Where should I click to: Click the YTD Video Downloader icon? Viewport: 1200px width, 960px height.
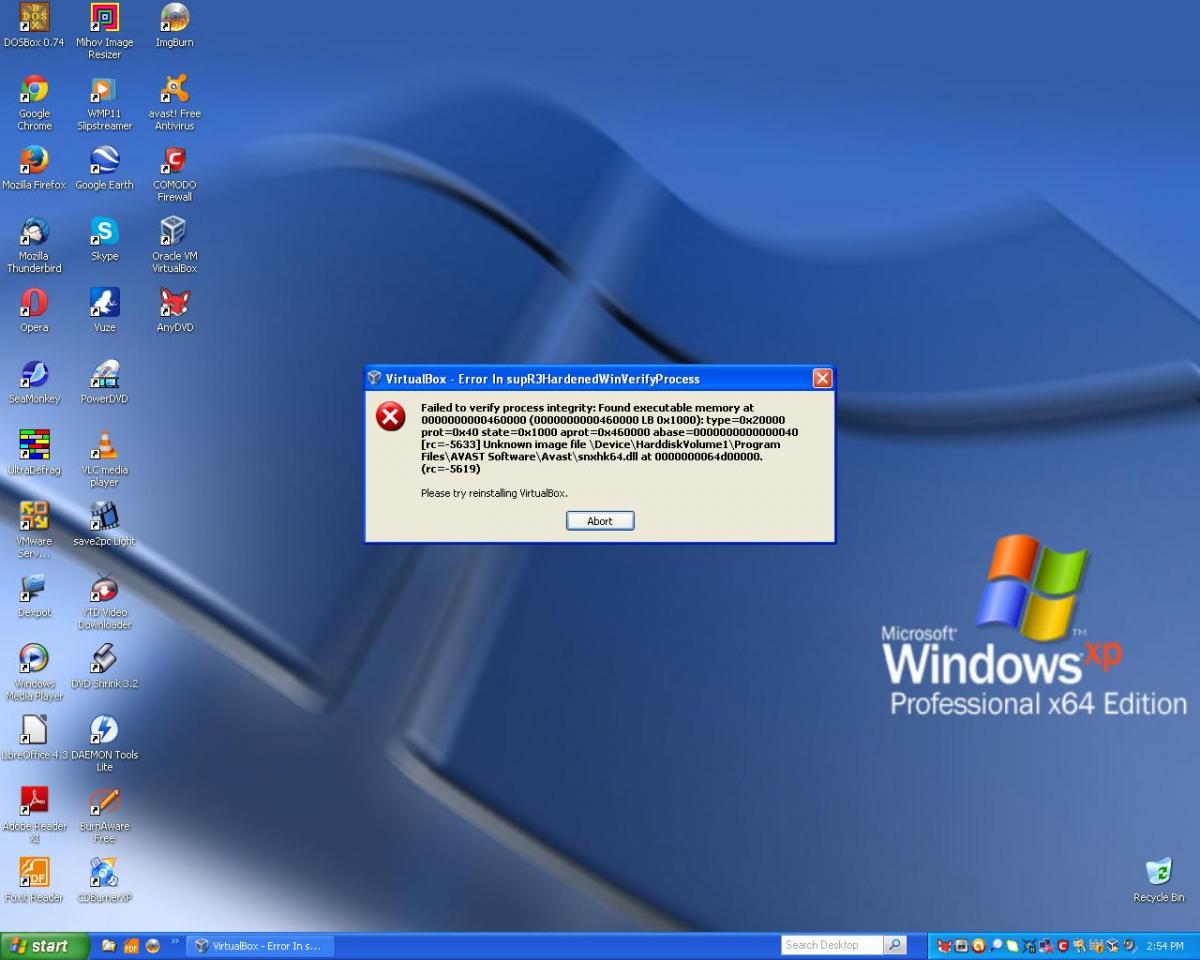[104, 601]
